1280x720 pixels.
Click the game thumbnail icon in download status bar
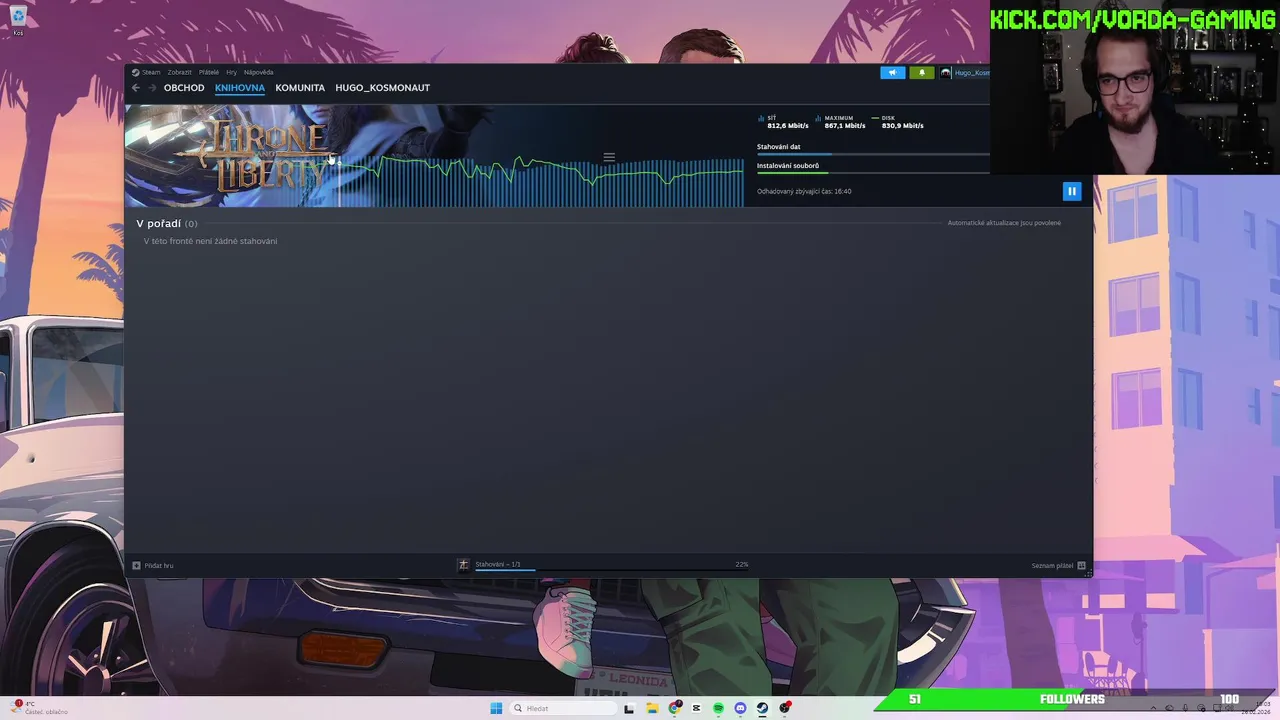click(463, 565)
